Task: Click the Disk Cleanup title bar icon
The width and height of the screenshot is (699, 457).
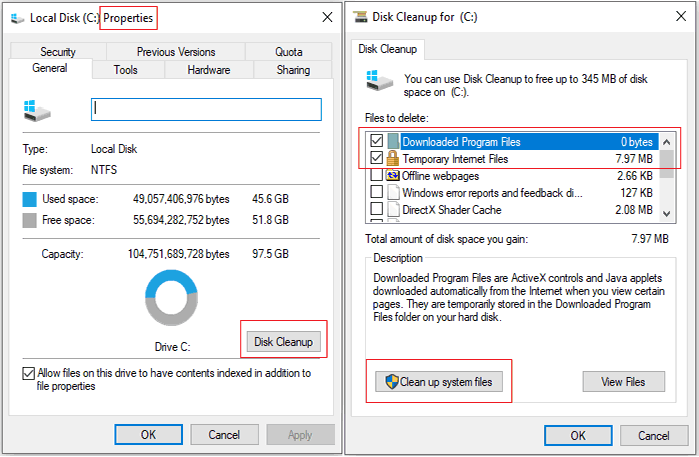Action: tap(360, 17)
